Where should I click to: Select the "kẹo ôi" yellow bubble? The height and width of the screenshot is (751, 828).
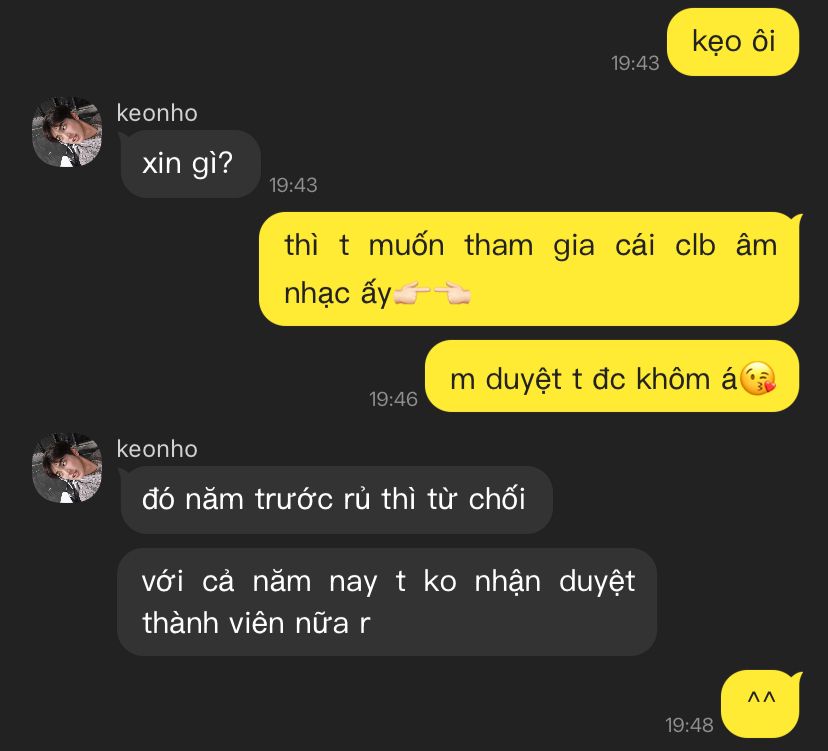point(733,42)
